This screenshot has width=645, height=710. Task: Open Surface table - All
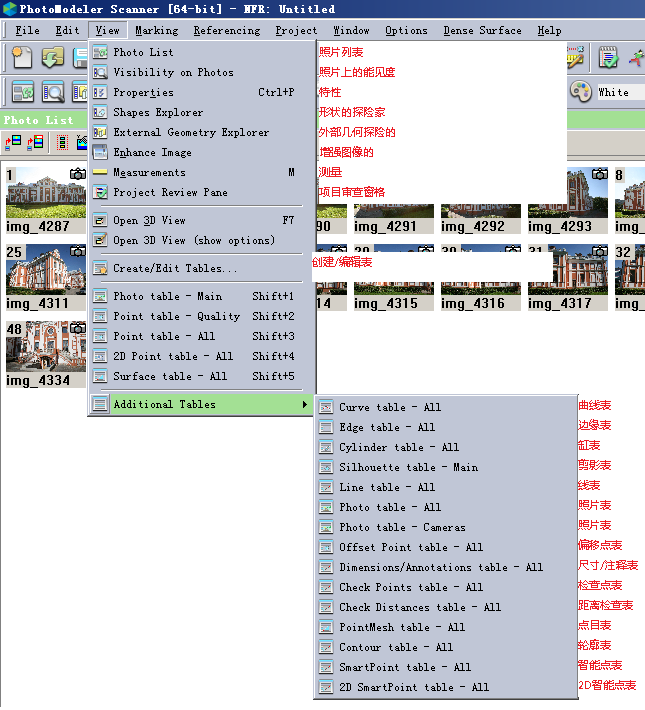pyautogui.click(x=202, y=376)
